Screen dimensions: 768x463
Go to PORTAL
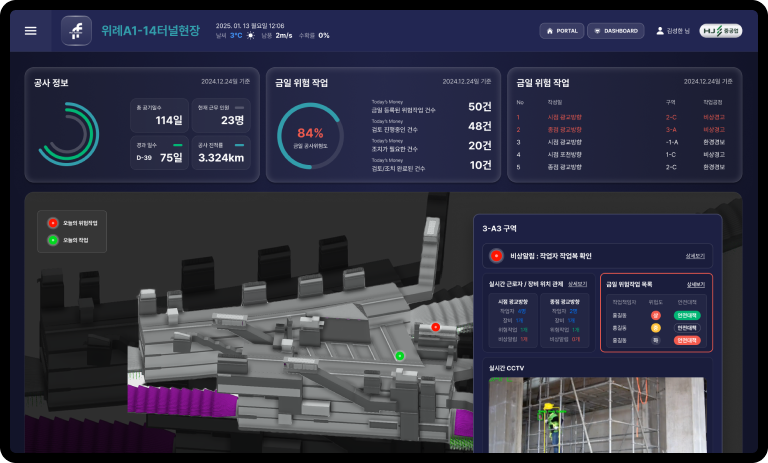point(562,31)
